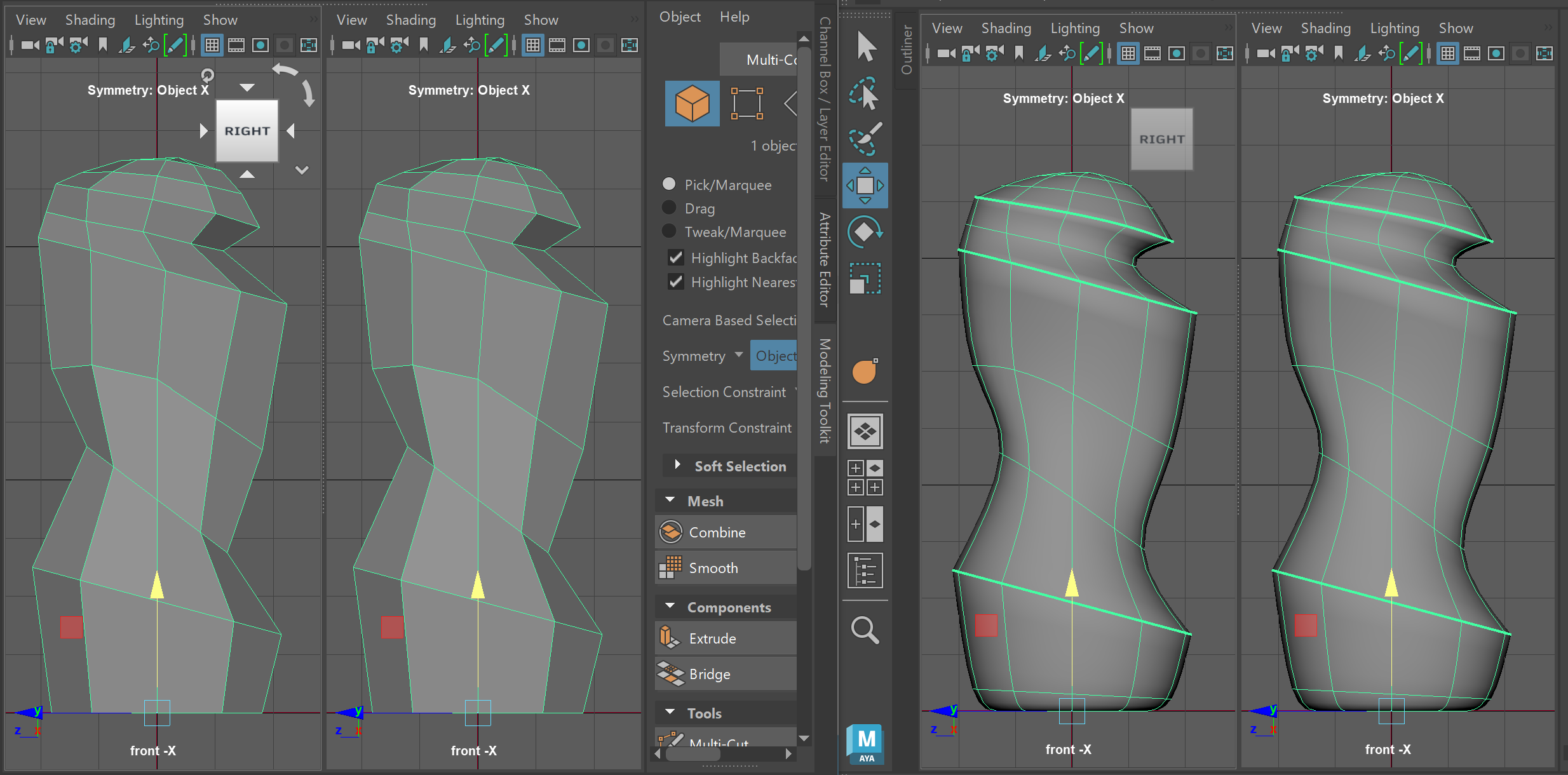Viewport: 1568px width, 775px height.
Task: Switch to the Attribute Editor tab
Action: 825,260
